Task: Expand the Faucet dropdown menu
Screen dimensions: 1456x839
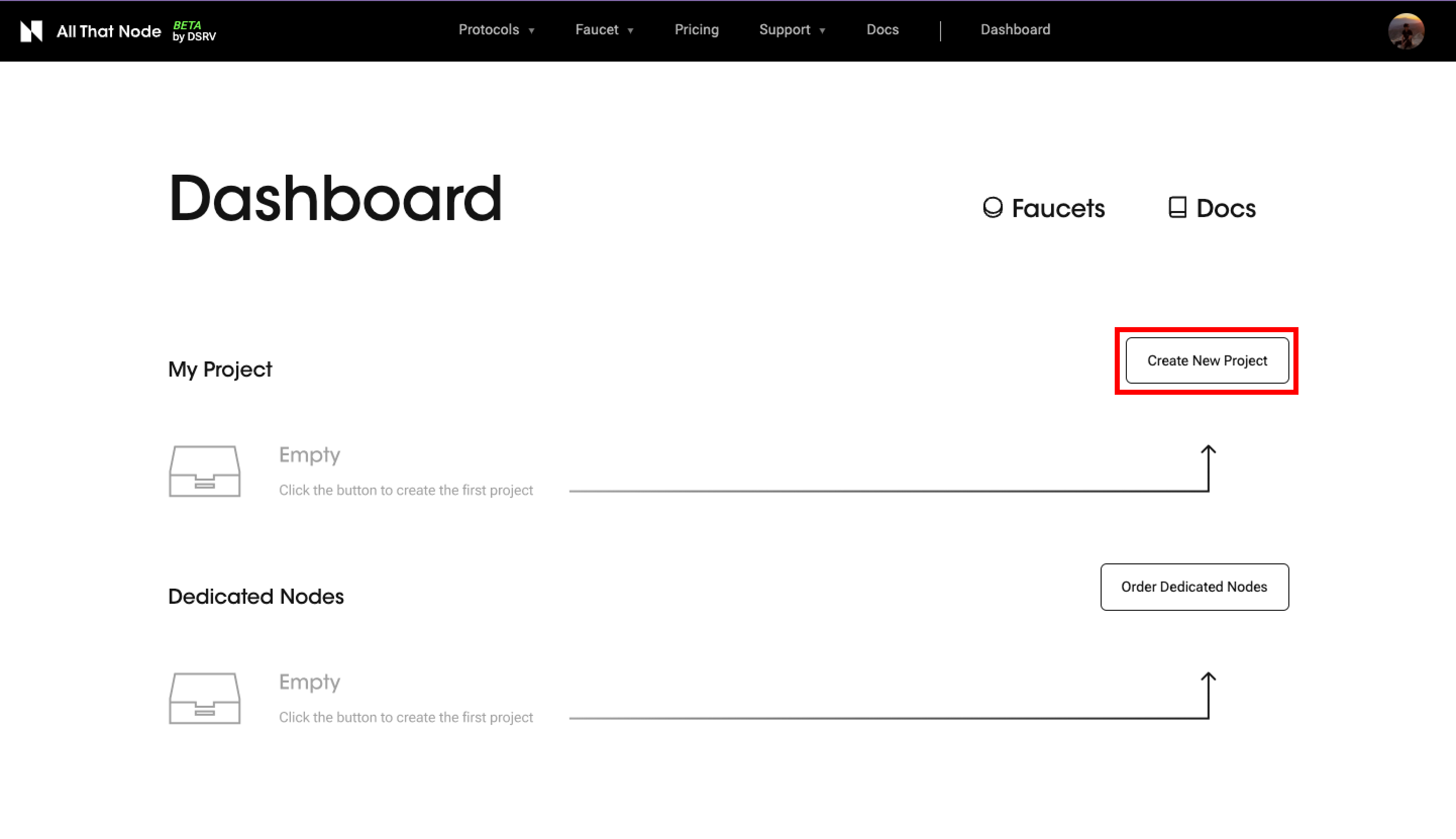Action: click(604, 30)
